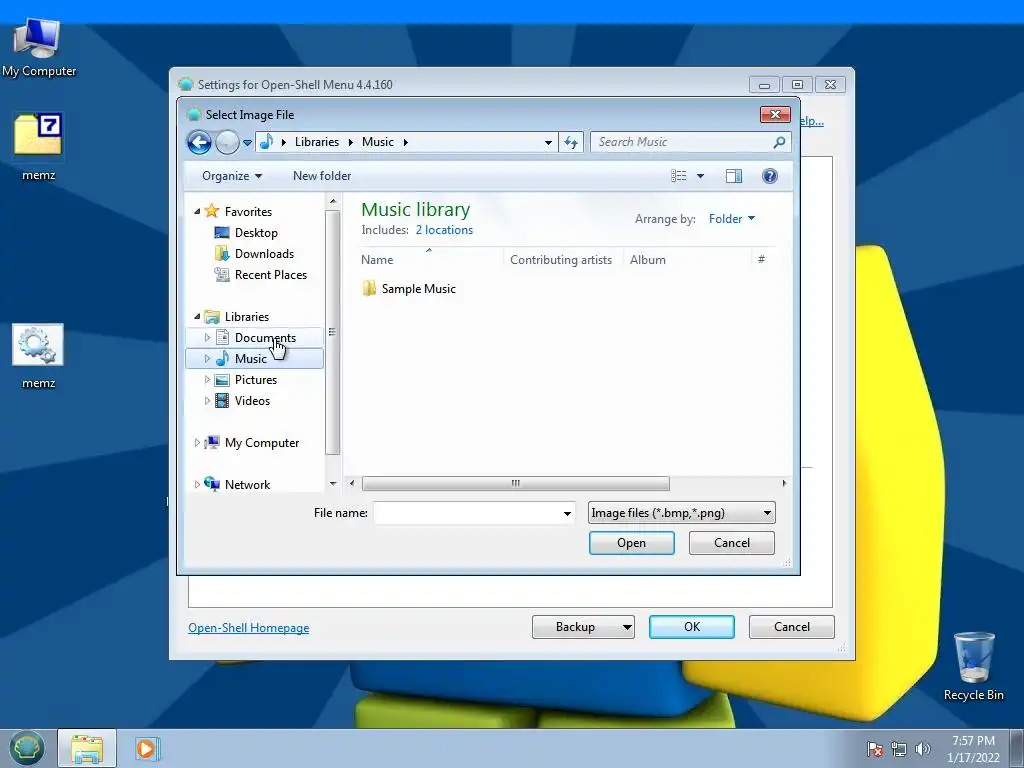Select Libraries in the address breadcrumb
The image size is (1024, 768).
pyautogui.click(x=317, y=142)
